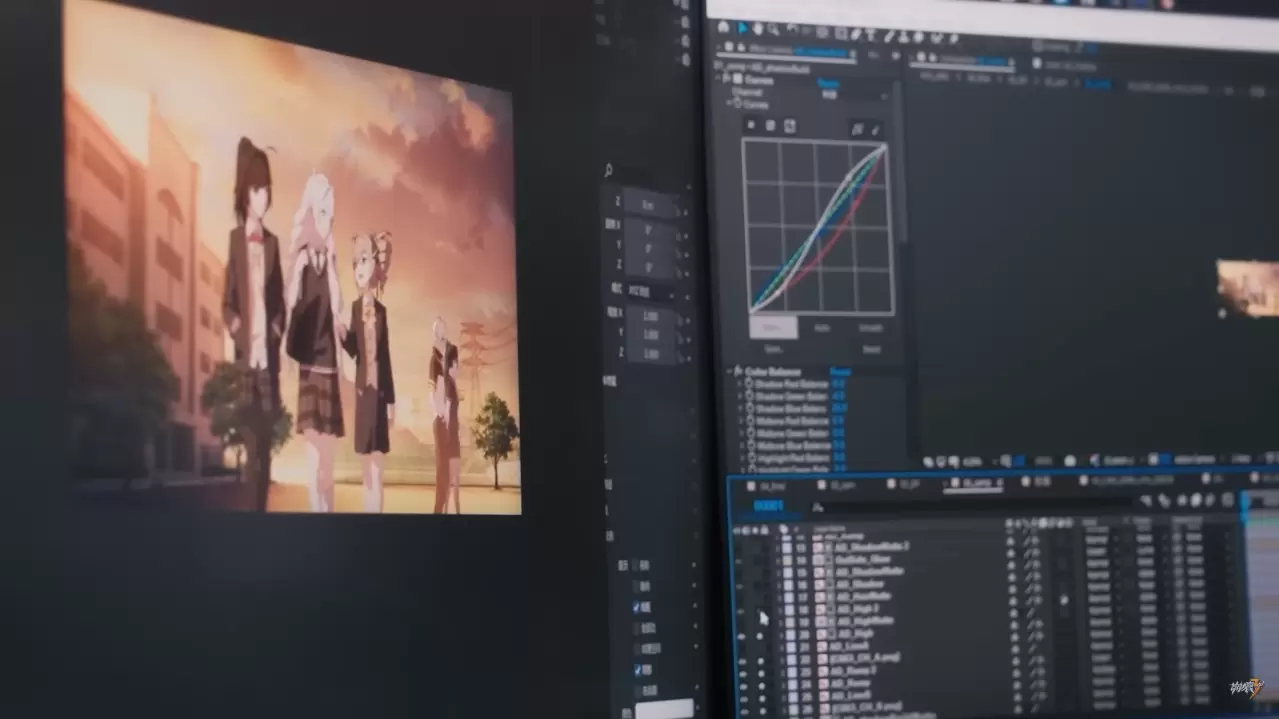This screenshot has width=1279, height=719.
Task: Select the Selection arrow tool
Action: coord(742,28)
